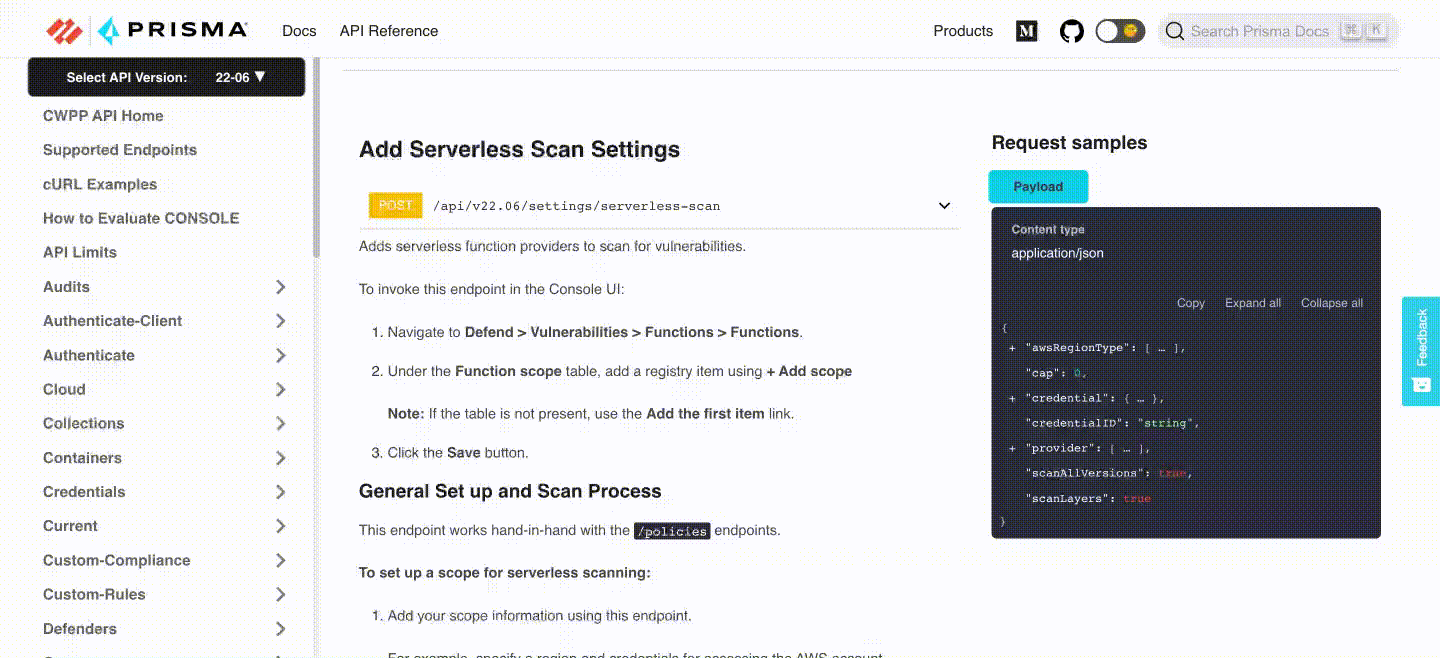Open the Medium blog icon
Screen dimensions: 1440x658
coord(1027,31)
